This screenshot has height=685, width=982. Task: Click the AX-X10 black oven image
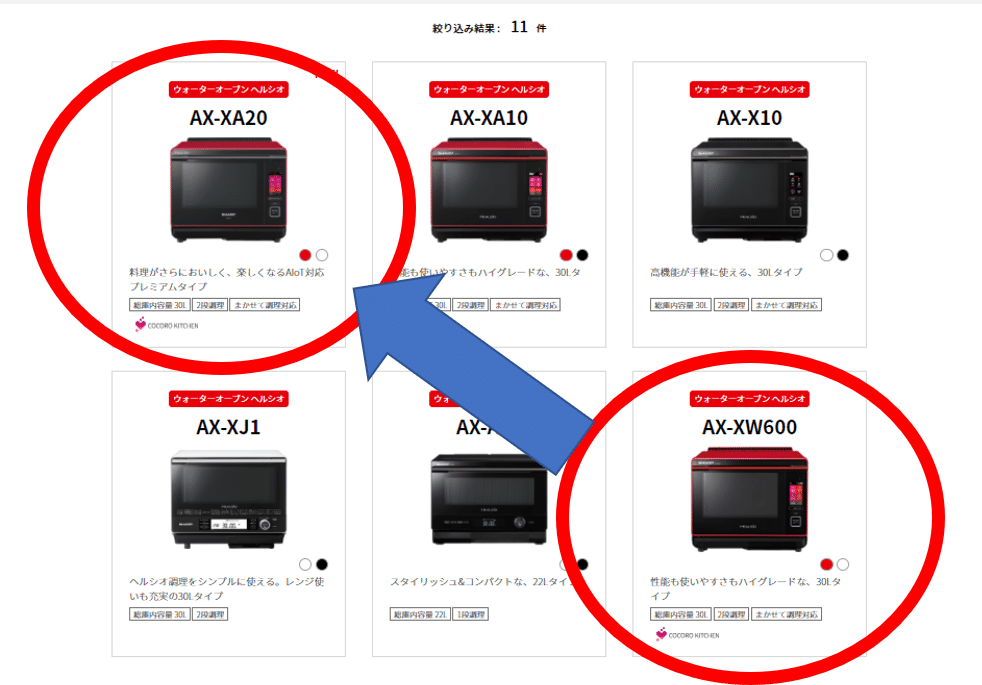[x=750, y=190]
